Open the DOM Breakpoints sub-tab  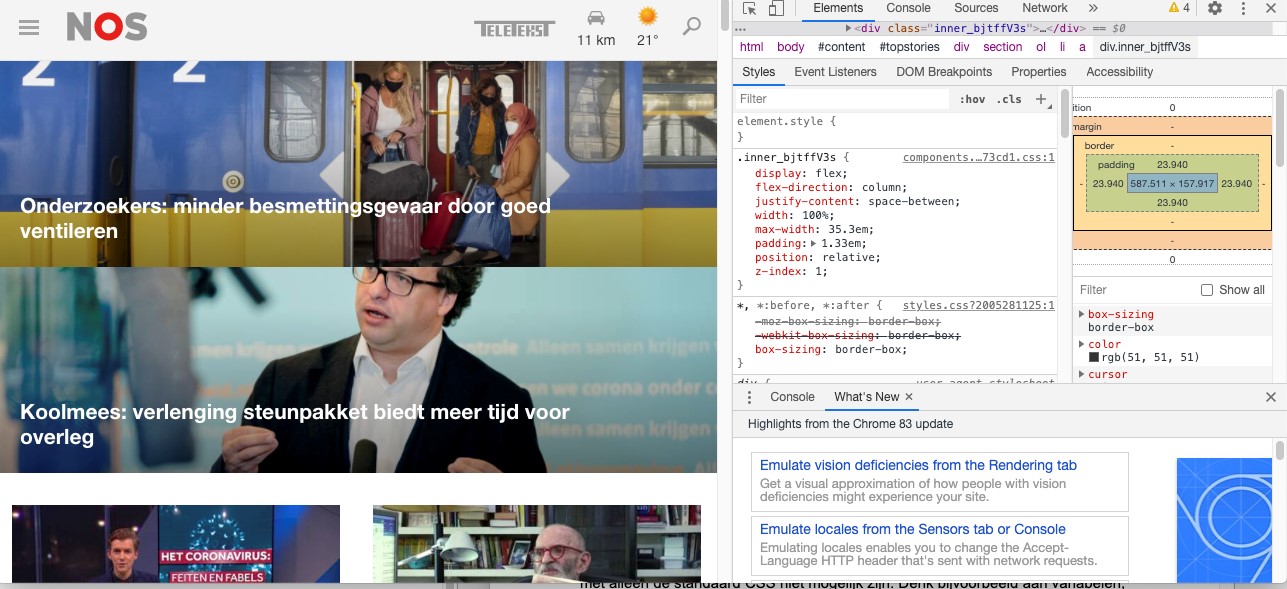point(944,72)
